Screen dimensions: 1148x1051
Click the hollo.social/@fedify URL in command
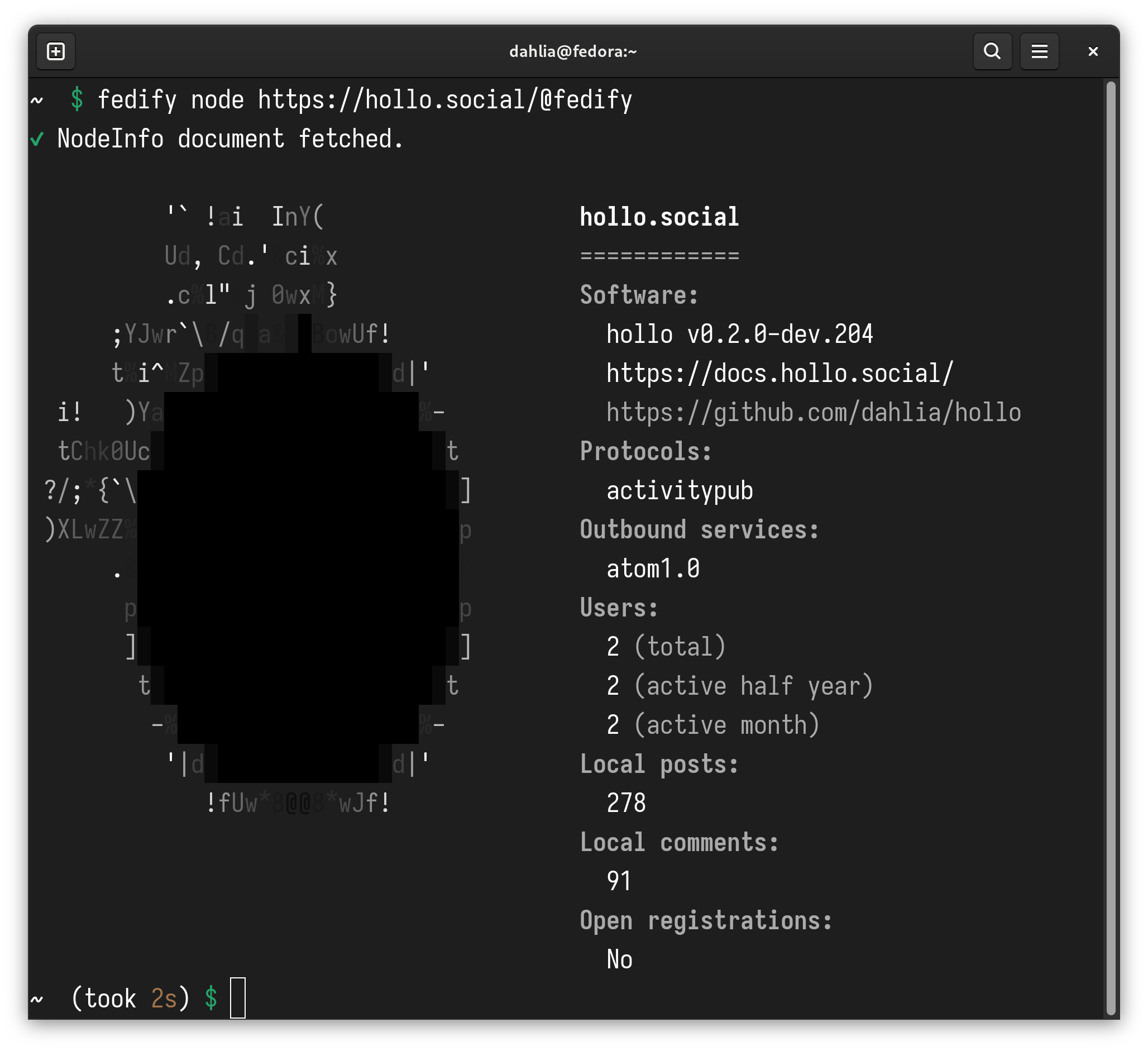(444, 100)
